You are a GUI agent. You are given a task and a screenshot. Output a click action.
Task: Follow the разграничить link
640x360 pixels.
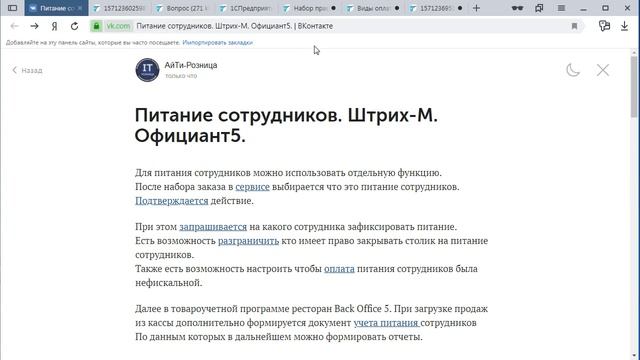248,240
